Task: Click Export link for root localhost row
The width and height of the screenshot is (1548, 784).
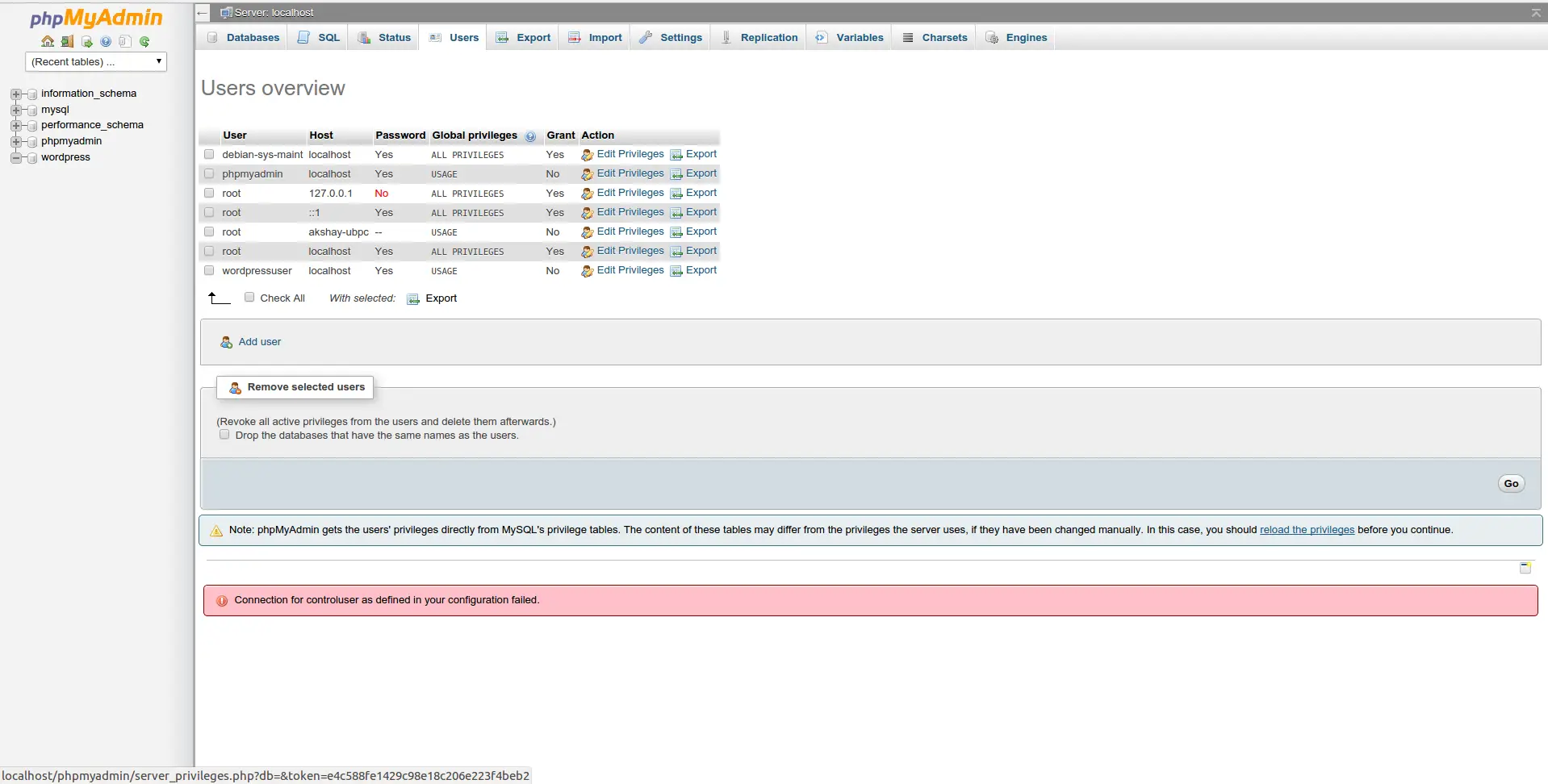Action: pyautogui.click(x=701, y=251)
